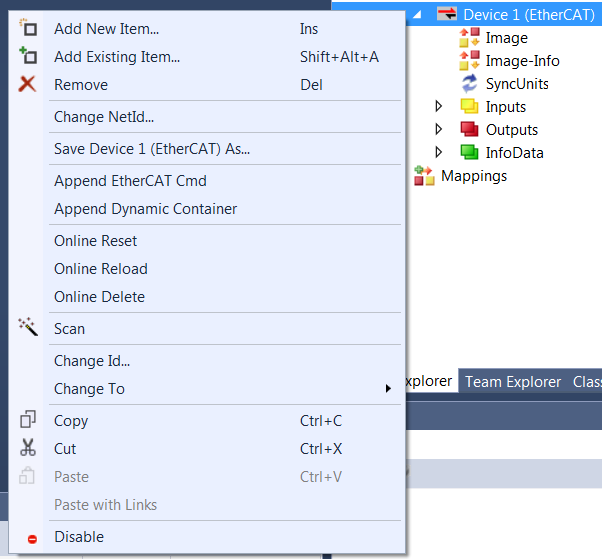Select Scan from context menu
The height and width of the screenshot is (559, 602).
(206, 329)
